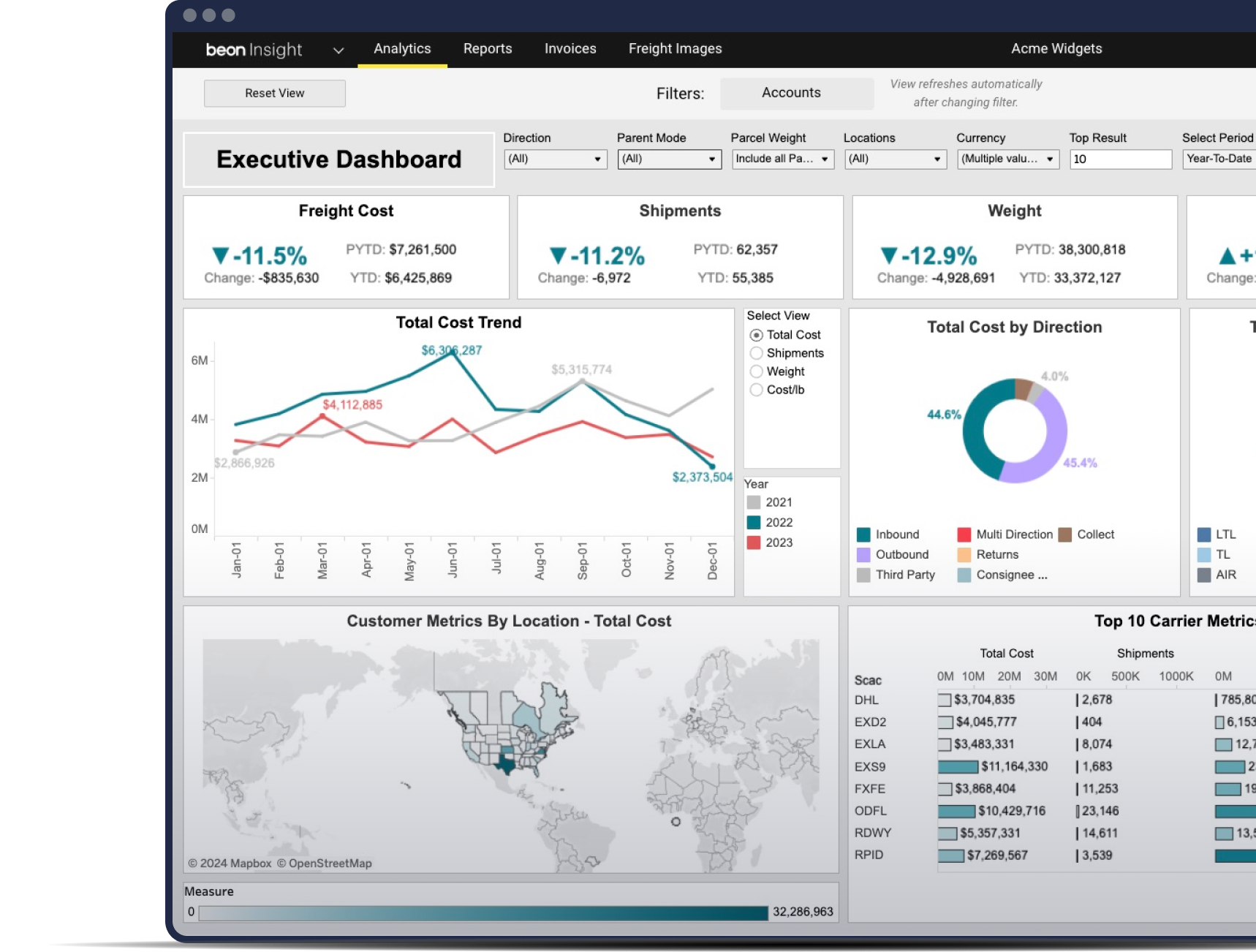This screenshot has width=1256, height=952.
Task: Select the Cost/lb view radio button
Action: (757, 390)
